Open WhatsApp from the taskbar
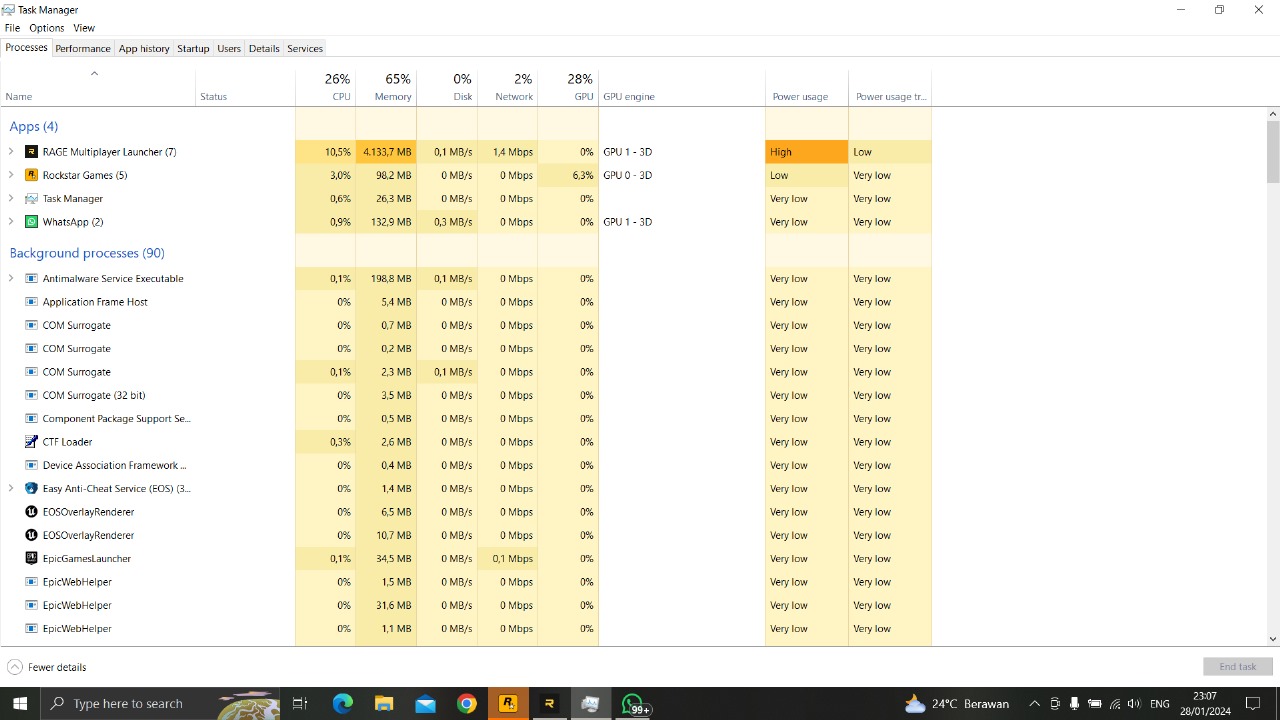Viewport: 1280px width, 720px height. pos(634,704)
